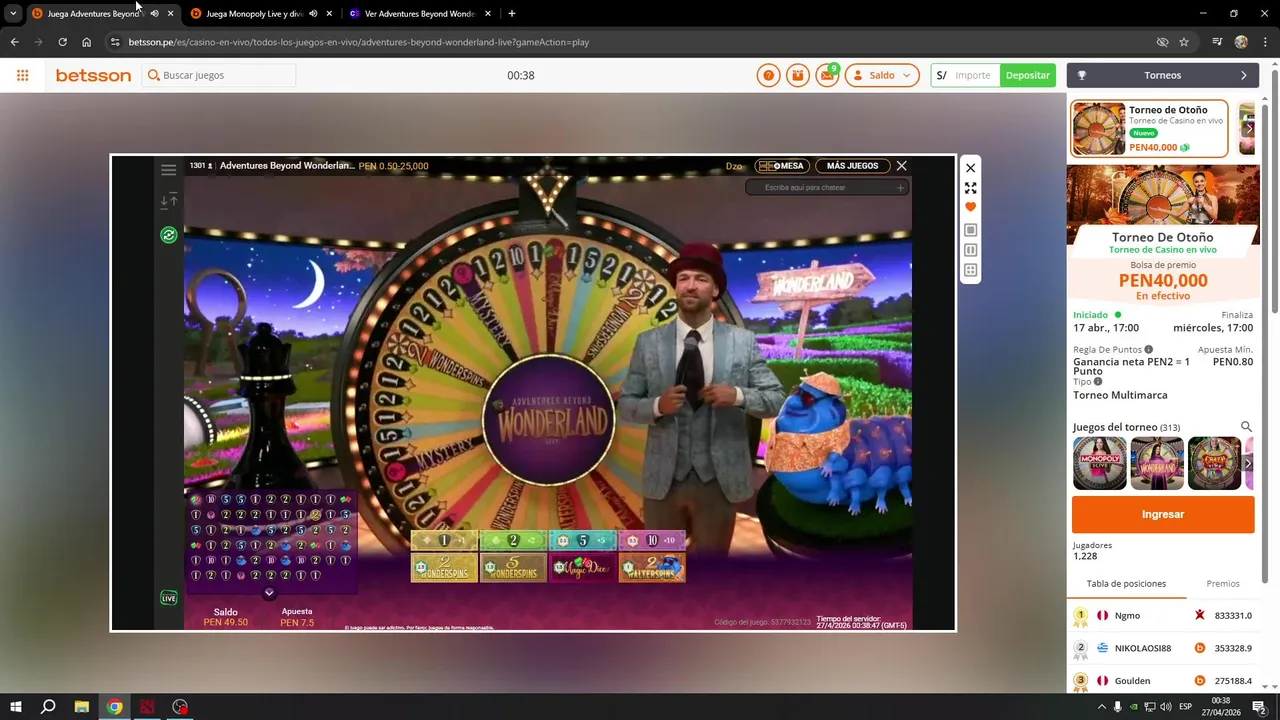Click the chat input field in game

point(826,187)
